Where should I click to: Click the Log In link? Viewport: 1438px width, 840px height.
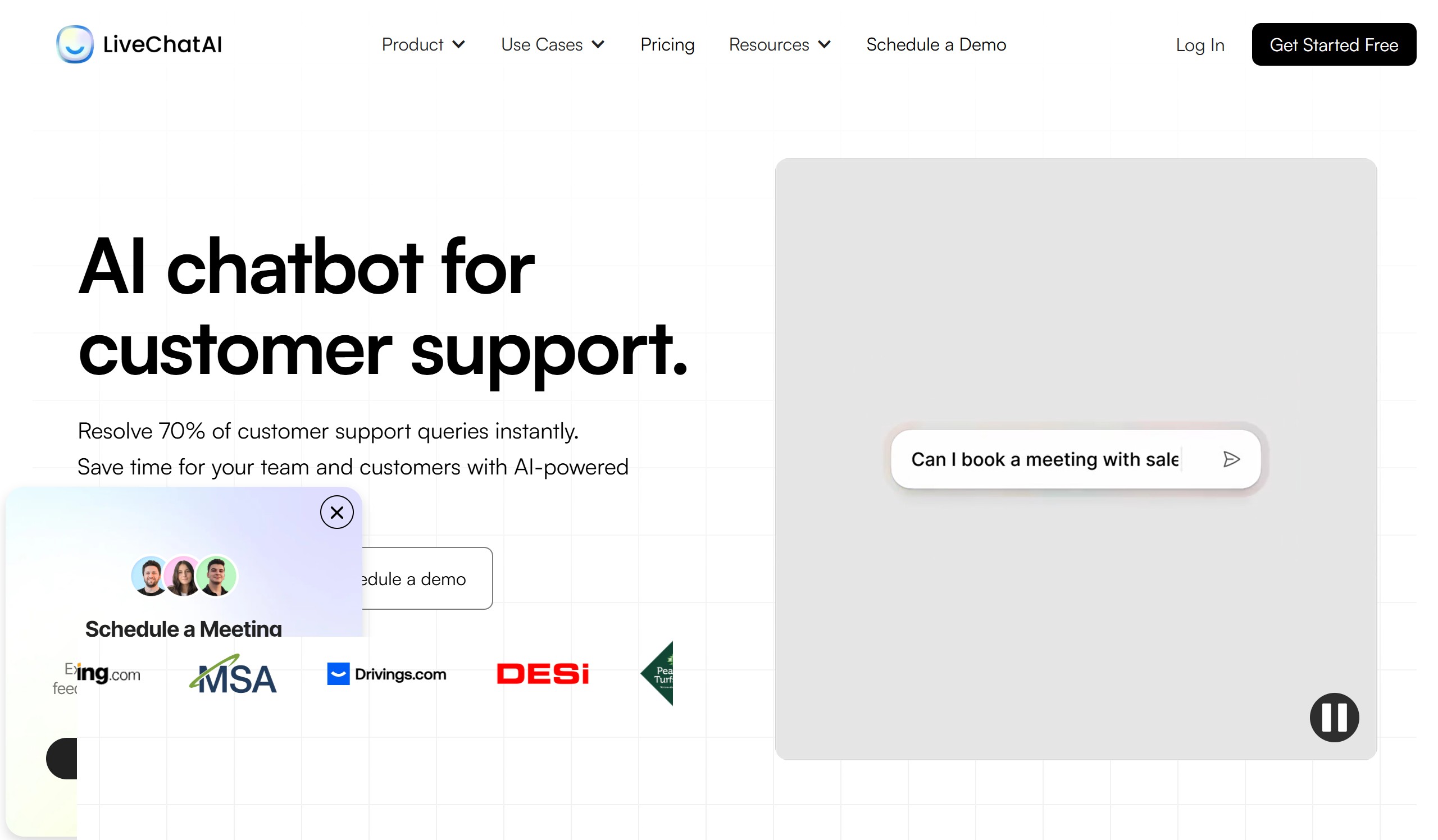point(1199,45)
